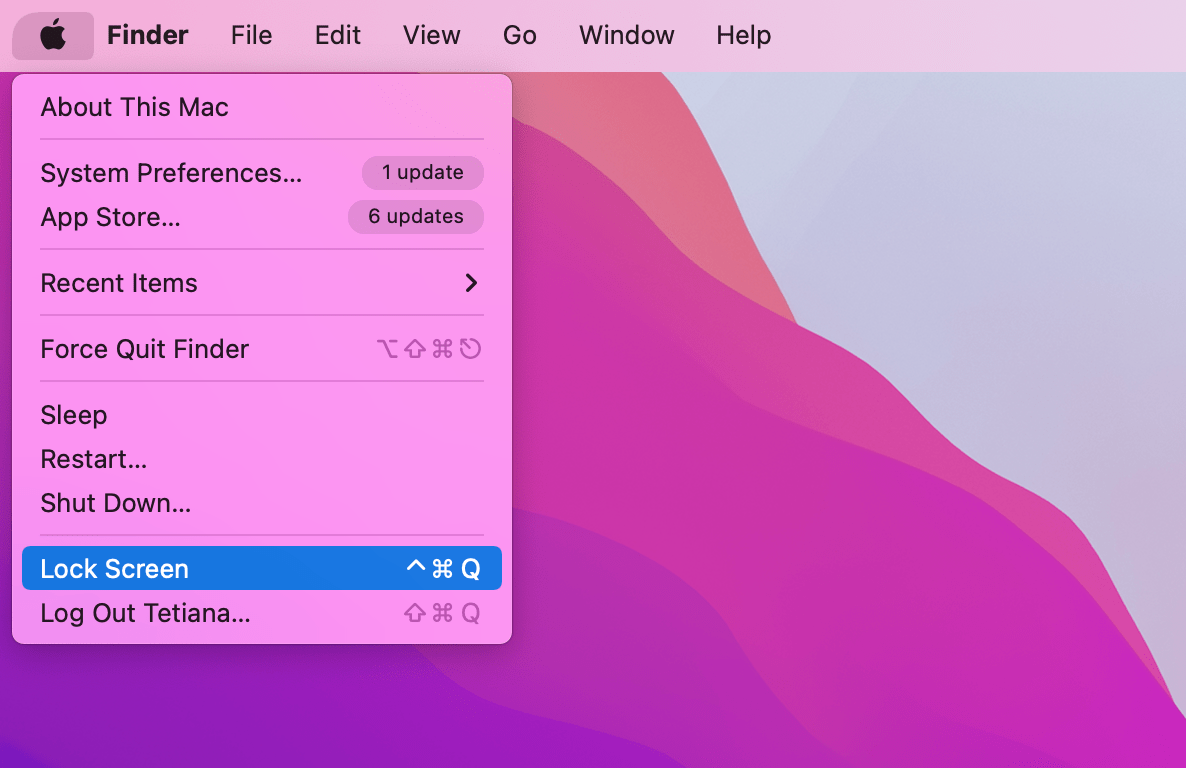1186x768 pixels.
Task: Open the Go menu
Action: pyautogui.click(x=519, y=35)
